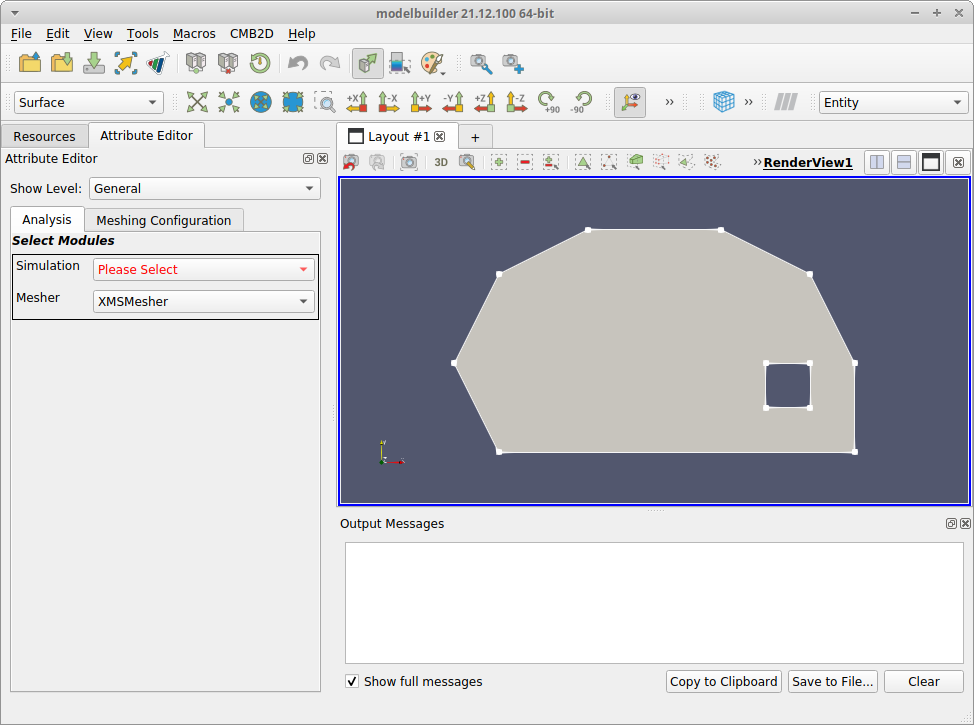Open the Macros menu

click(194, 34)
